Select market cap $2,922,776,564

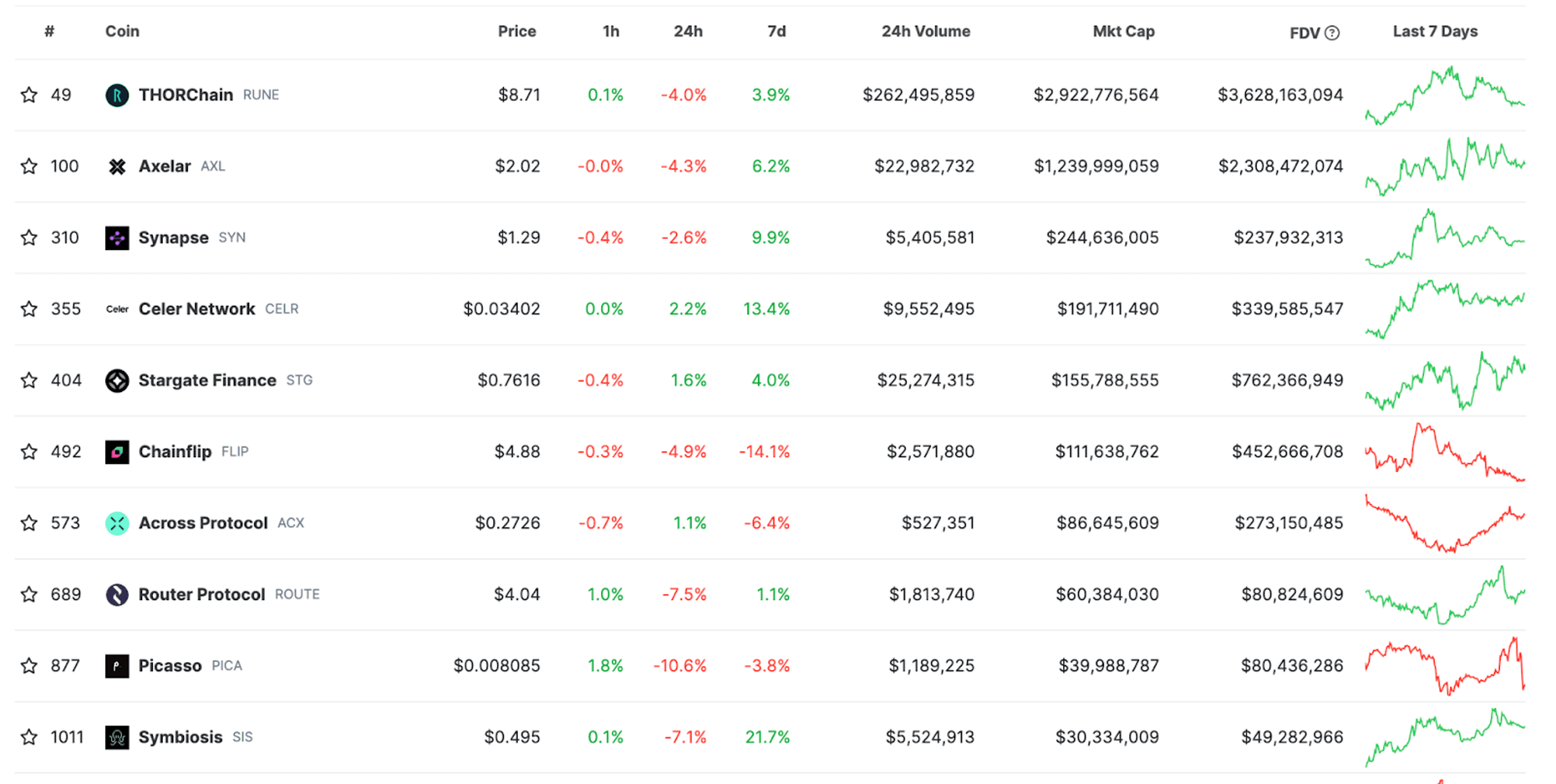tap(1095, 95)
